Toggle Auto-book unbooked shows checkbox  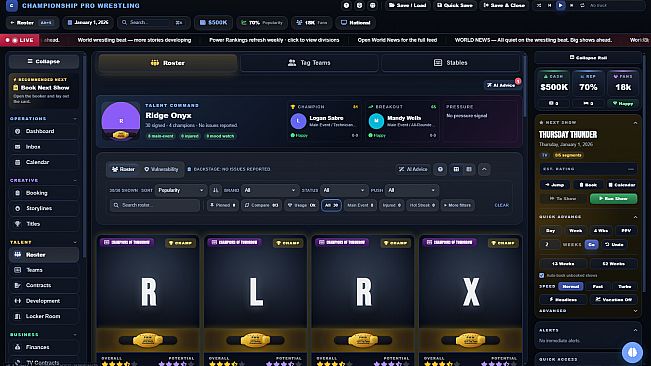tap(542, 276)
